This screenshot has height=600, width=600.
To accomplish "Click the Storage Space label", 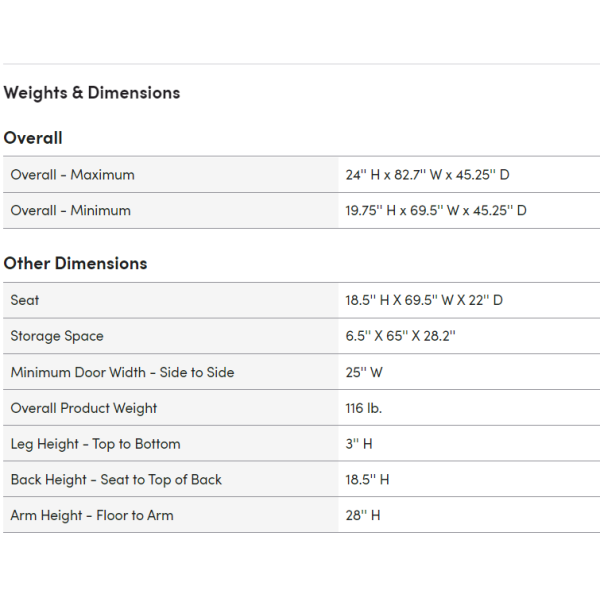I will 57,336.
